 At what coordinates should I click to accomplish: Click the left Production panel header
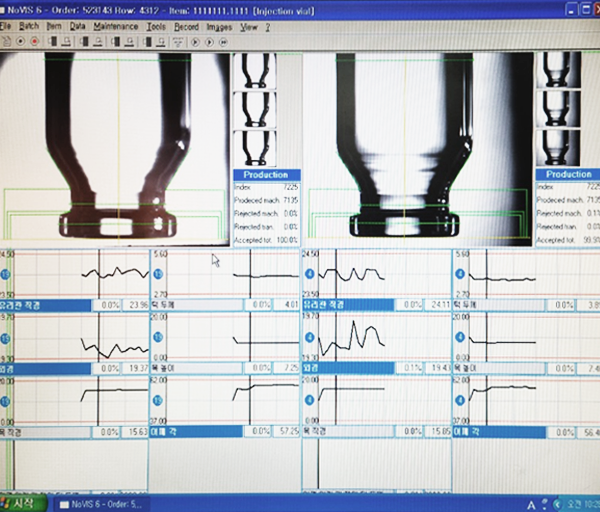265,175
